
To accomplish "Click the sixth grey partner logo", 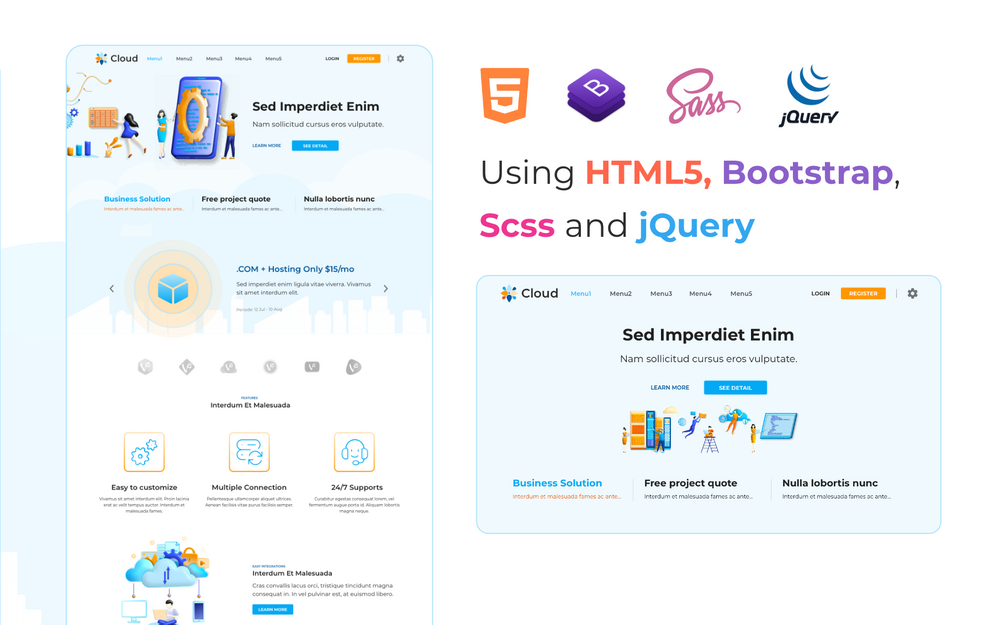I will tap(354, 367).
